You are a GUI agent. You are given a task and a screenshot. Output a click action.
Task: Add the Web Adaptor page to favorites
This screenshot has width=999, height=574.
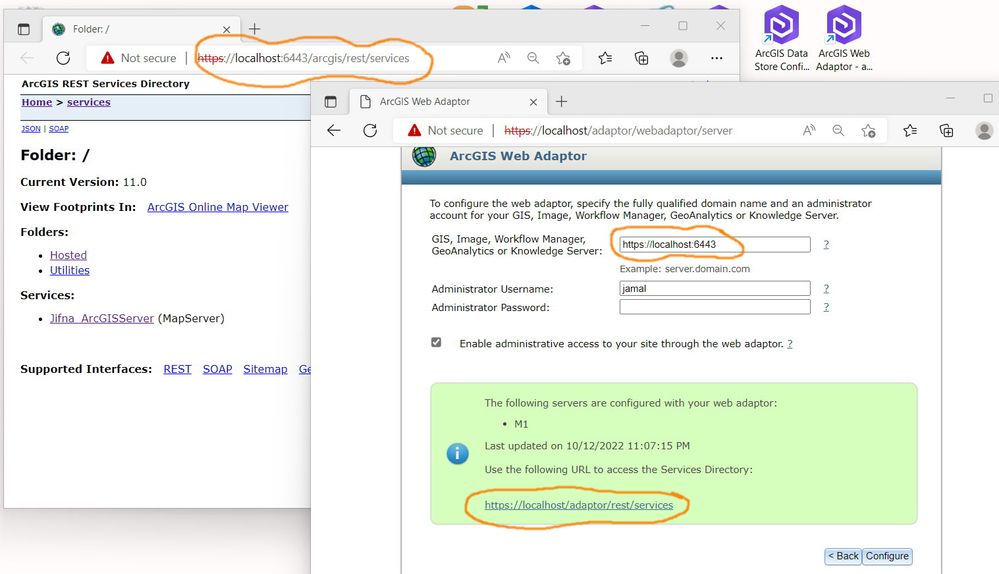coord(868,131)
